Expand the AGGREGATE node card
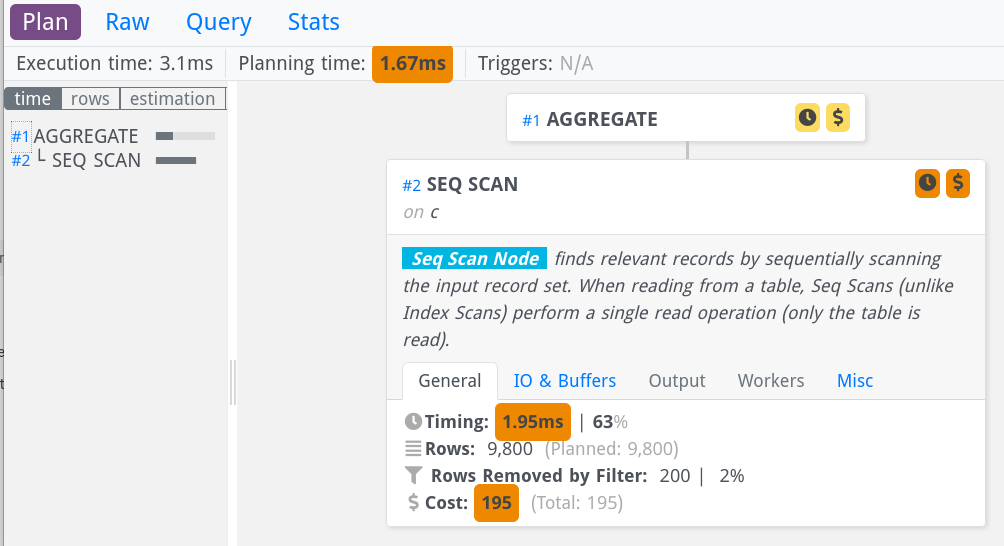 pyautogui.click(x=602, y=120)
